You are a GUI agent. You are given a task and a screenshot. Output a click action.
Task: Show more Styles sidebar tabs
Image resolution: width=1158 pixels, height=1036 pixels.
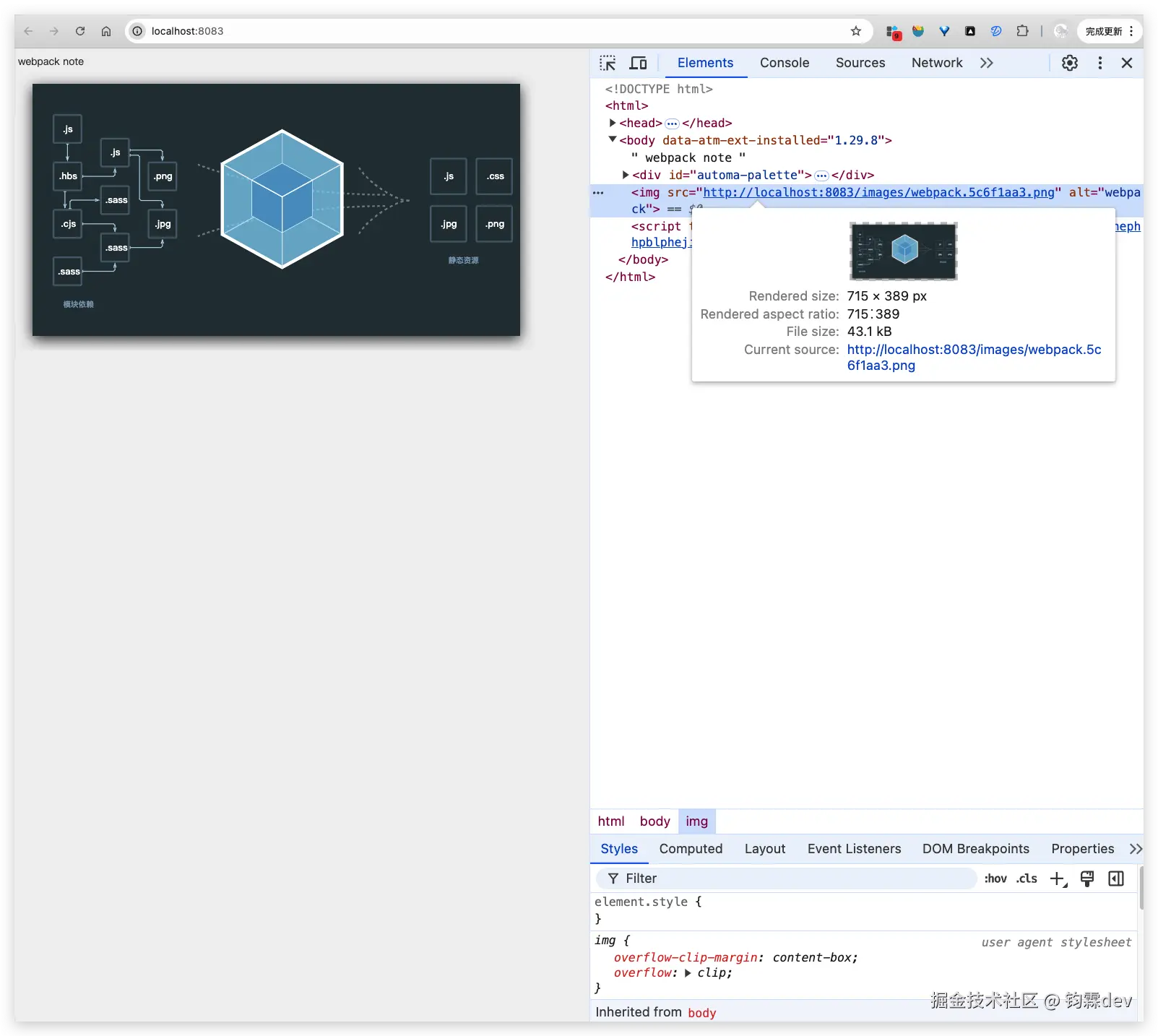tap(1136, 849)
